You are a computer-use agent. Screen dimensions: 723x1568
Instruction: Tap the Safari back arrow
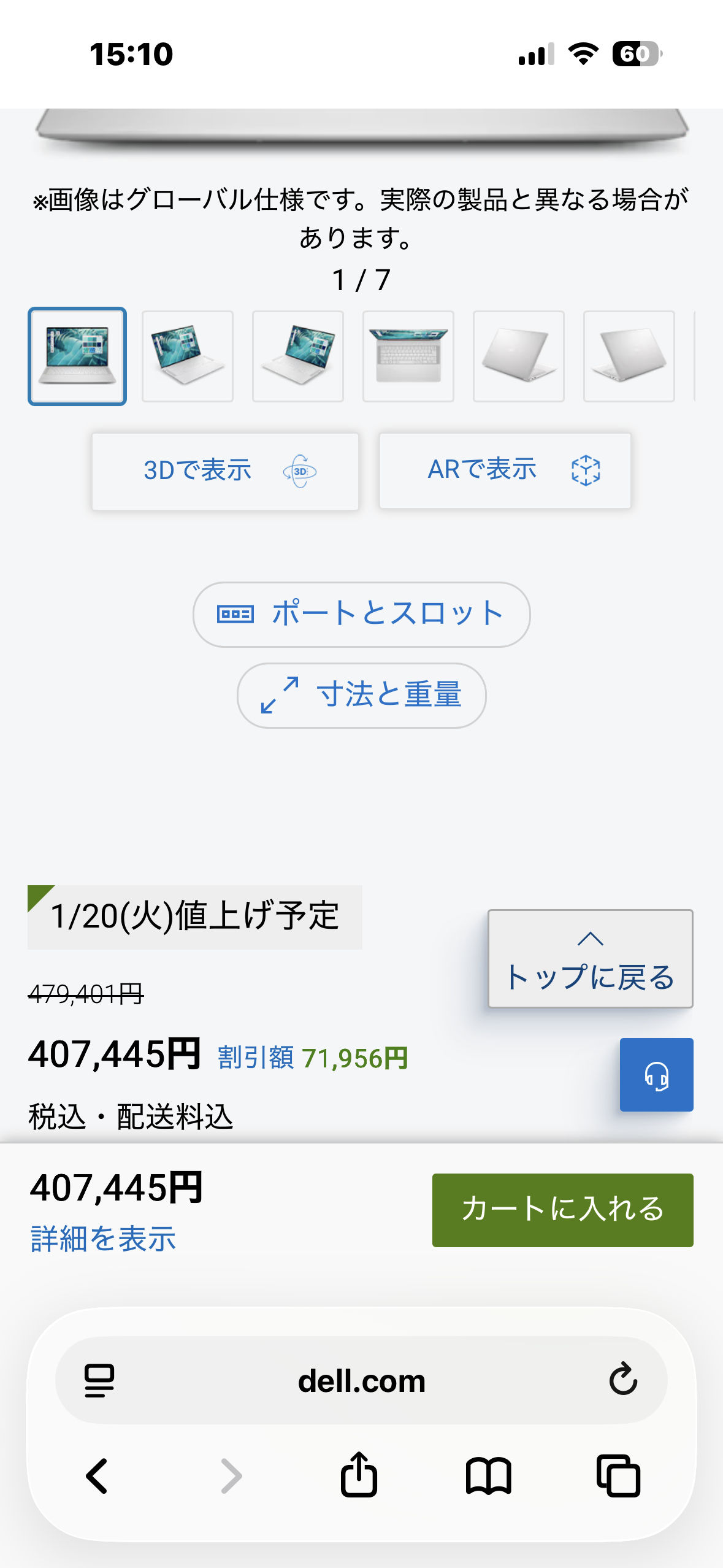click(98, 1475)
